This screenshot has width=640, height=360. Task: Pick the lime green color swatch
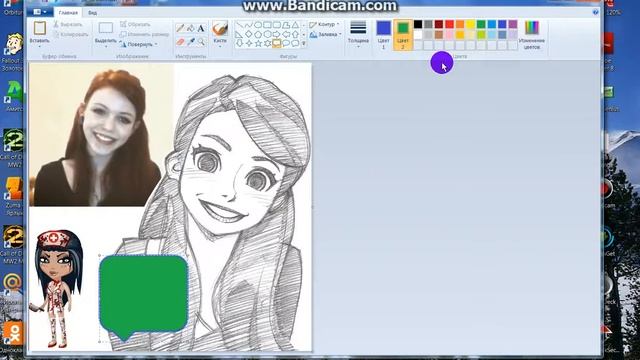click(x=481, y=35)
